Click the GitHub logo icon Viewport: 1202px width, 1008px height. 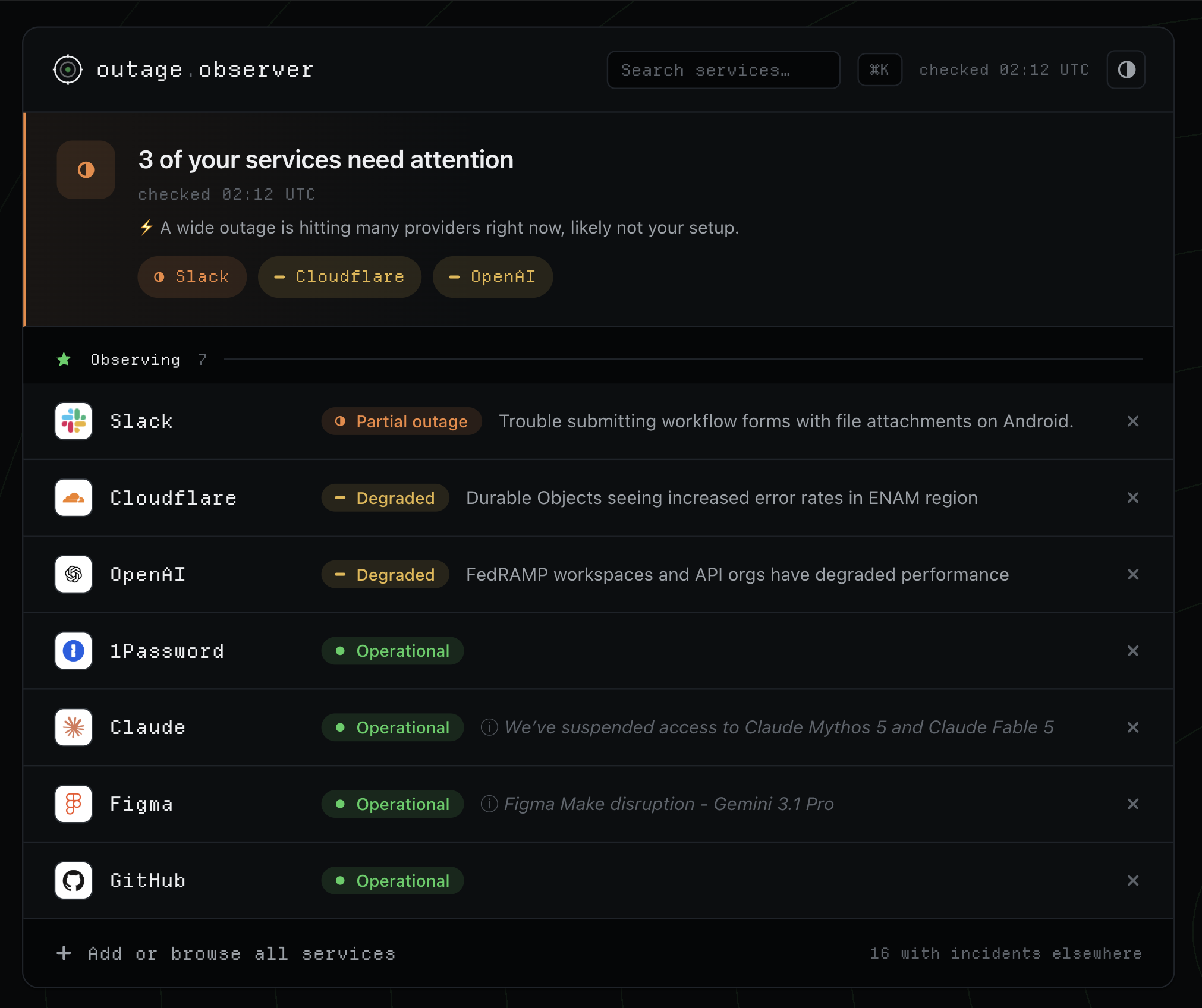click(x=74, y=881)
